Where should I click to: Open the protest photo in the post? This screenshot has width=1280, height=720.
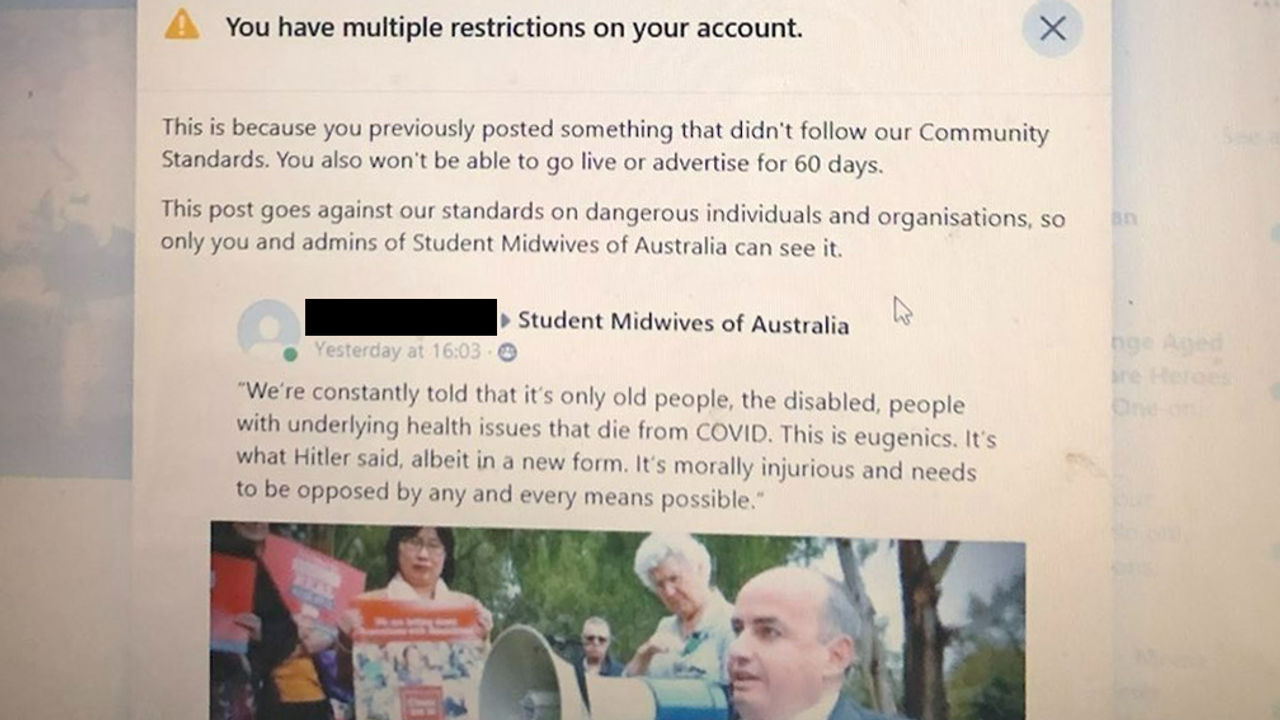[618, 620]
